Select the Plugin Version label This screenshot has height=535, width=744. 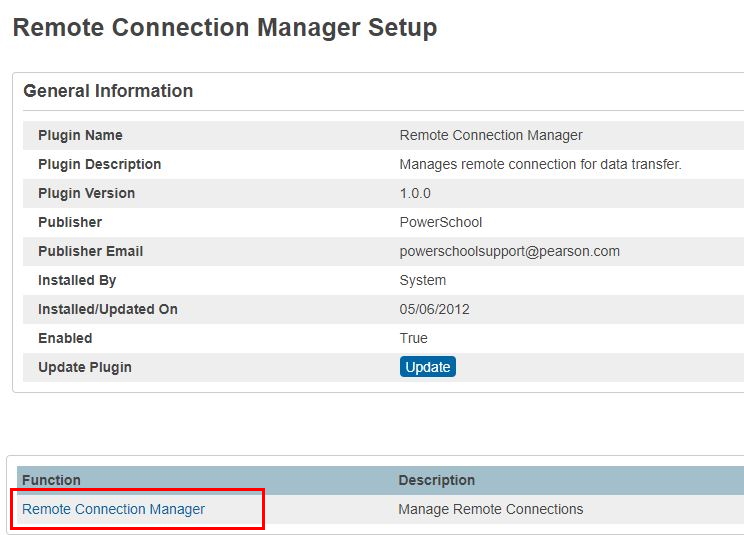(x=86, y=193)
